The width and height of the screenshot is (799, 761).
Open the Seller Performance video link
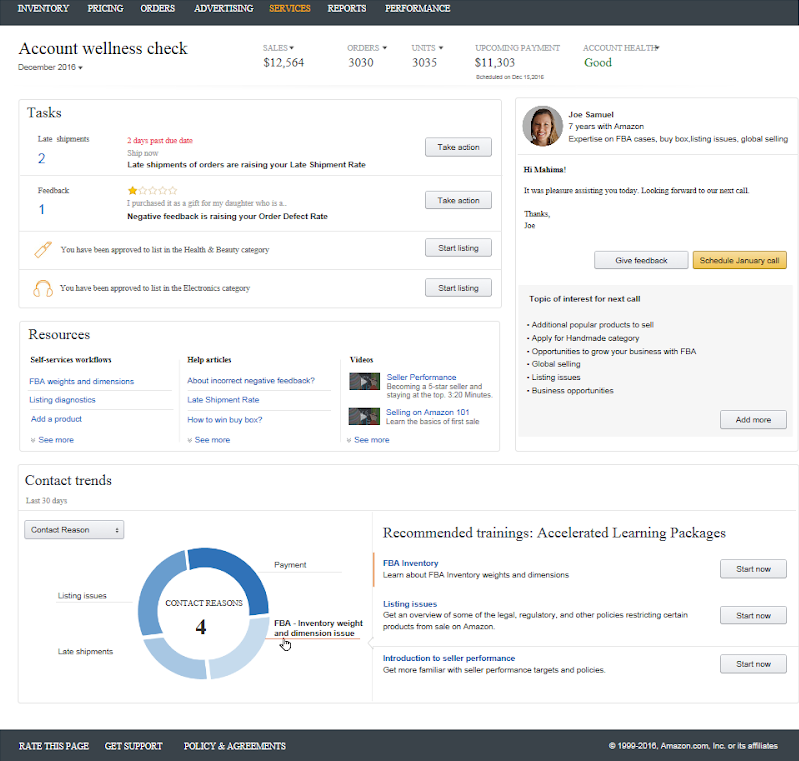click(421, 377)
